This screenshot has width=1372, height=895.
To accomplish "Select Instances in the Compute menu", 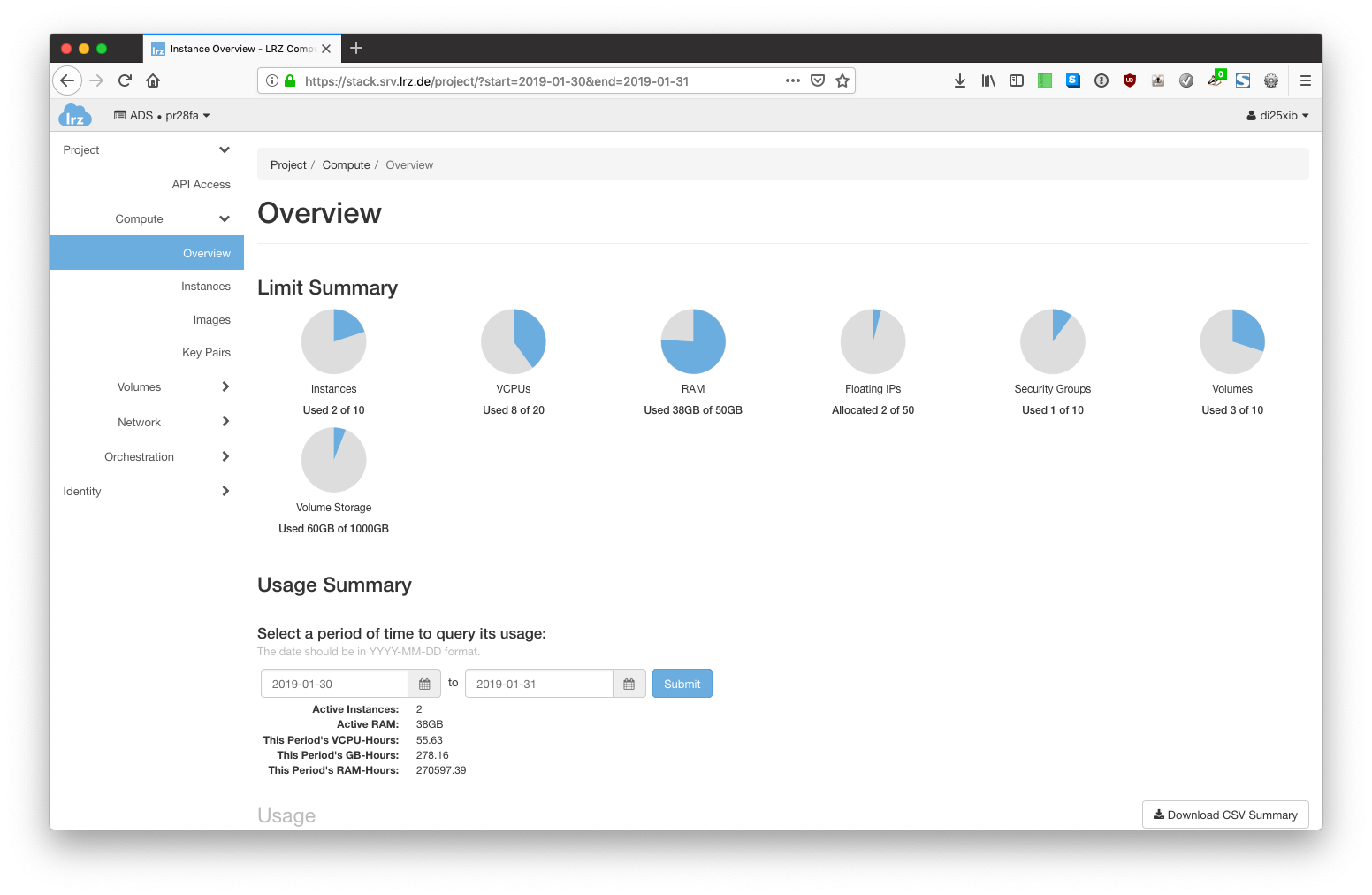I will (x=205, y=287).
